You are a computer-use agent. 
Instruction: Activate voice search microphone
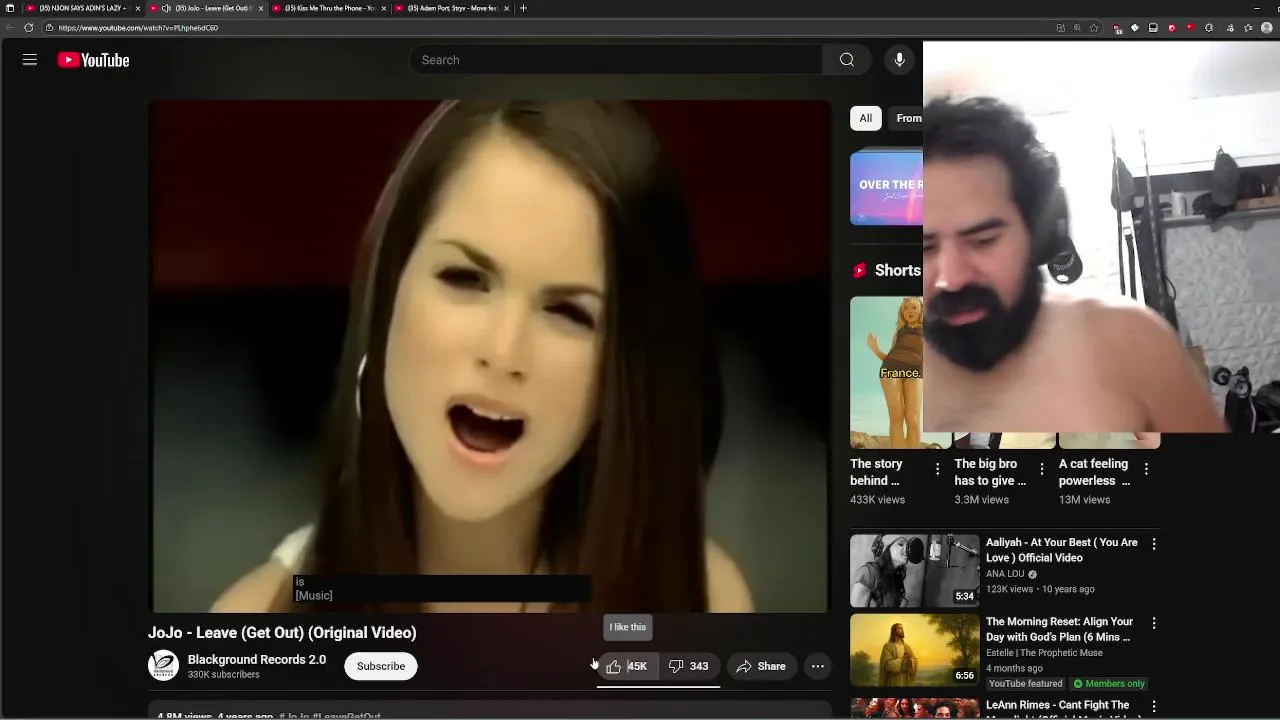tap(899, 60)
